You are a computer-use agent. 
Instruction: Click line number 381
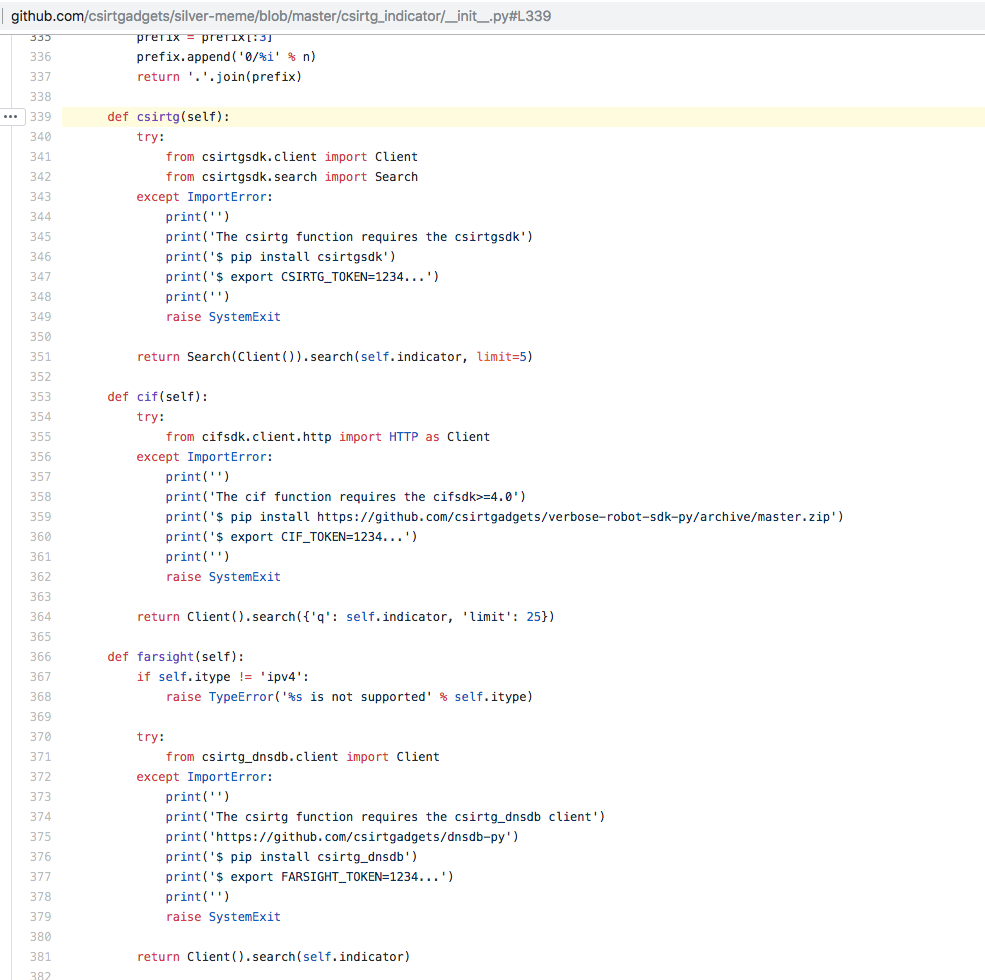(41, 957)
